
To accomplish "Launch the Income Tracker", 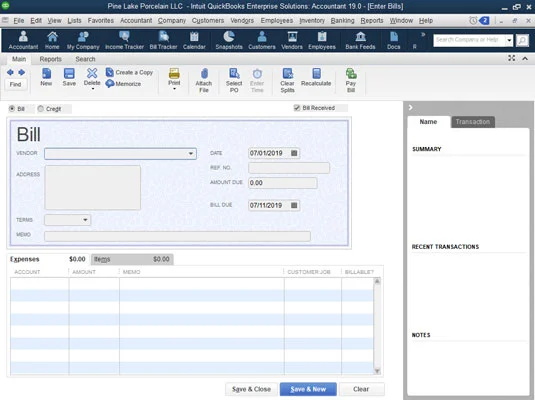I will (124, 40).
